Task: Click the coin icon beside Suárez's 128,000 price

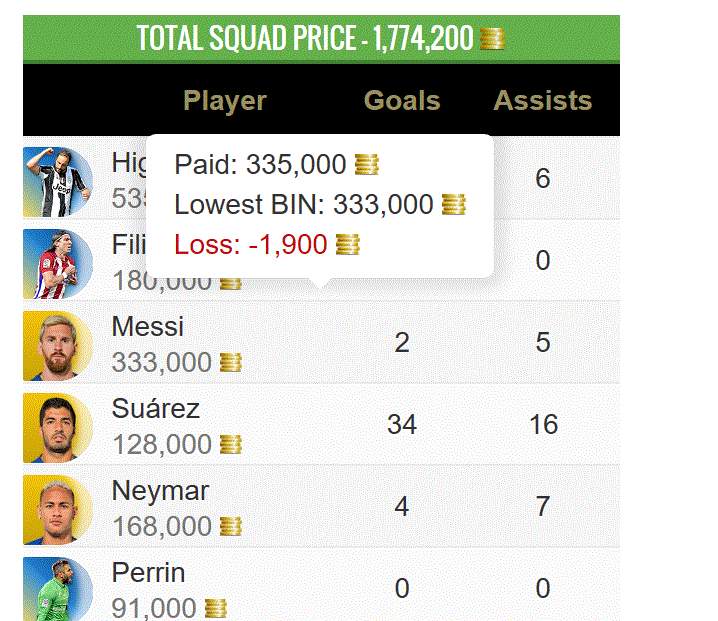Action: [x=230, y=444]
